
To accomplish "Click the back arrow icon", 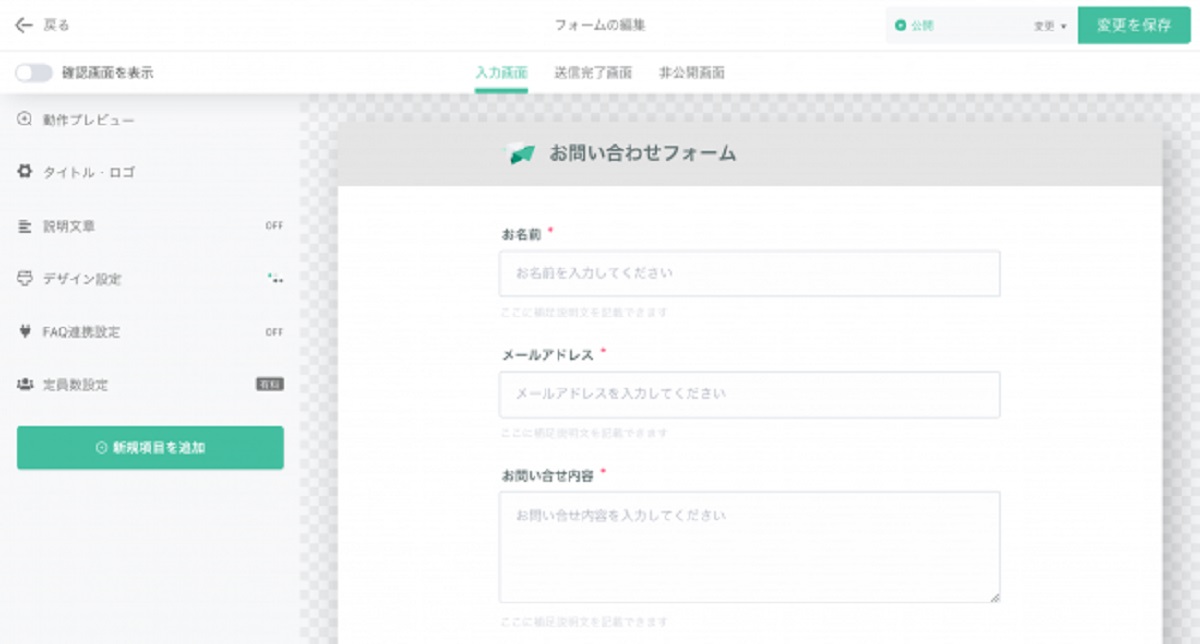I will point(24,25).
